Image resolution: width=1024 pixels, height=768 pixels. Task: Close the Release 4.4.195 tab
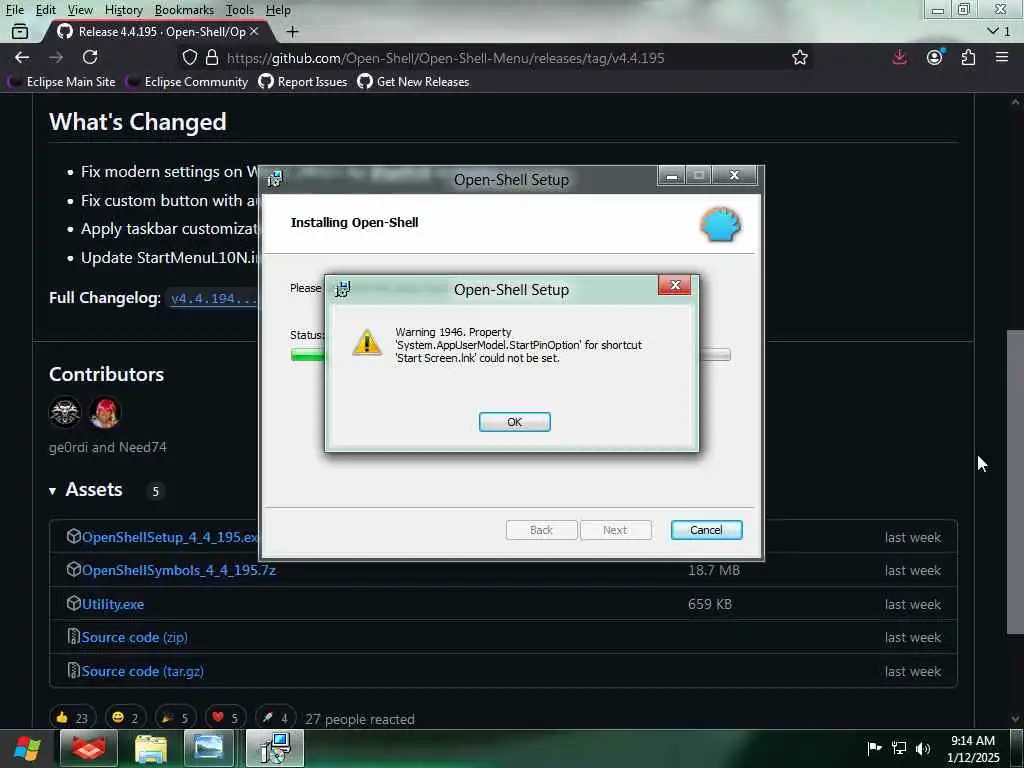[253, 31]
